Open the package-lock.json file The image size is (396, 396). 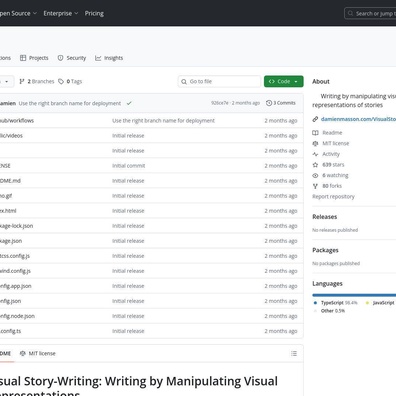pos(16,226)
